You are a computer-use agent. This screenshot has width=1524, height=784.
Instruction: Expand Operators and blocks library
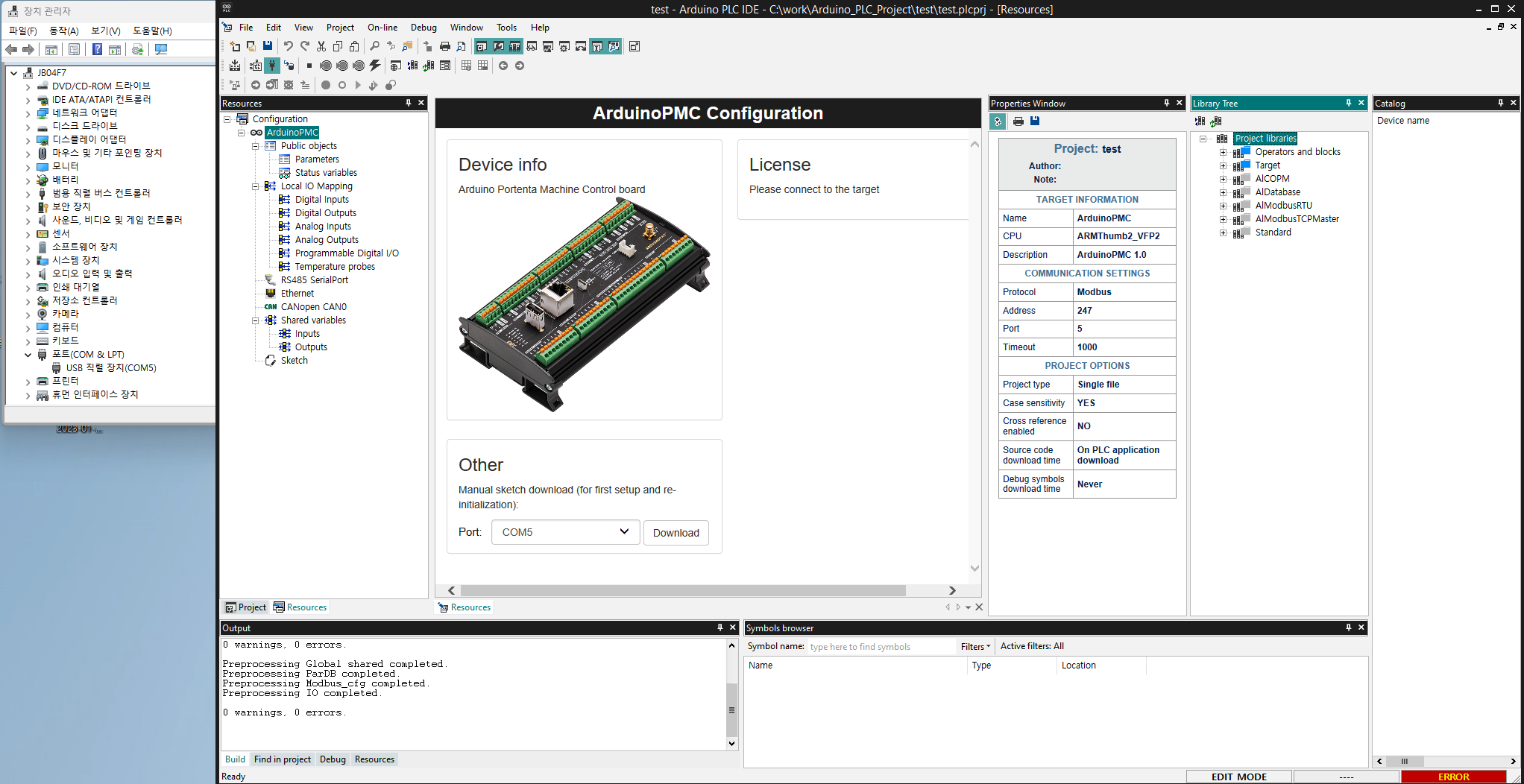point(1224,152)
